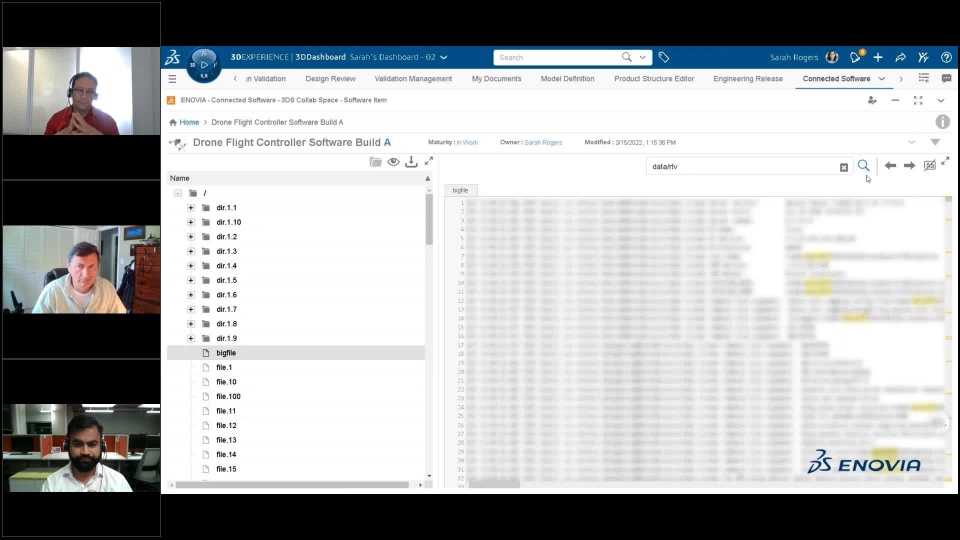Sort by the Name column header
Image resolution: width=960 pixels, height=540 pixels.
click(x=179, y=178)
